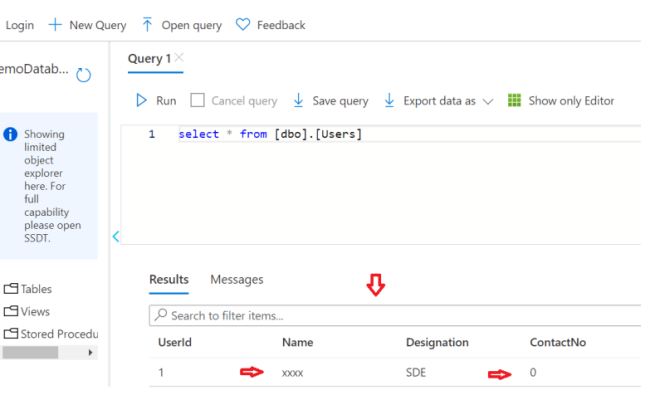The height and width of the screenshot is (400, 650).
Task: Click the Run label
Action: tap(166, 101)
